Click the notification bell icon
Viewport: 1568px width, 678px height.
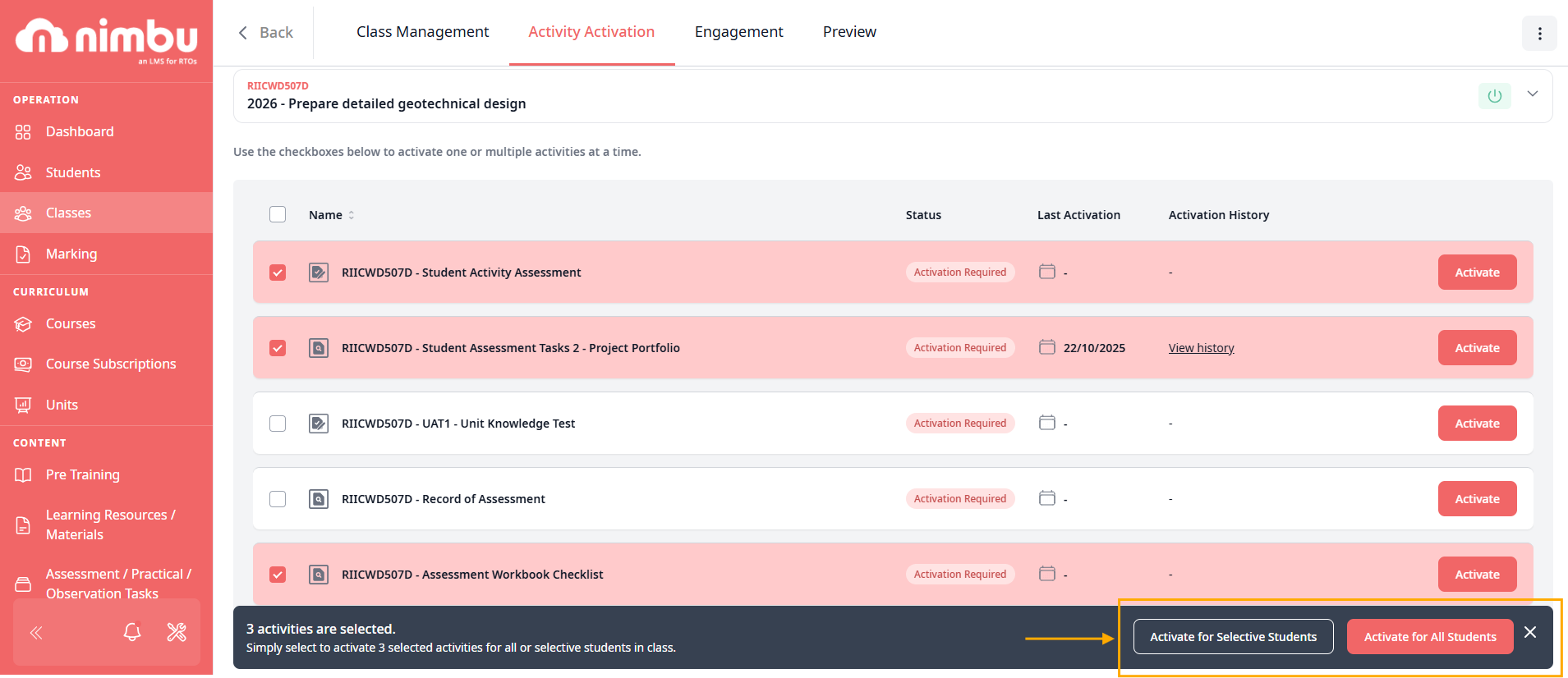click(x=132, y=632)
